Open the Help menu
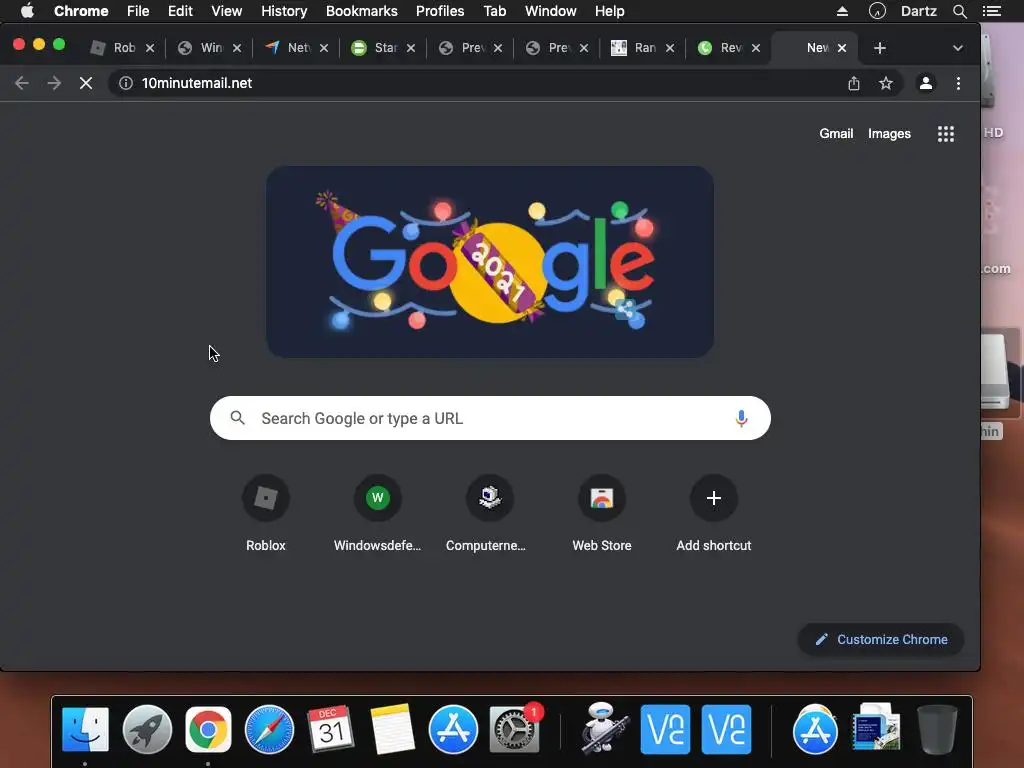Screen dimensions: 1024x768 click(x=609, y=11)
